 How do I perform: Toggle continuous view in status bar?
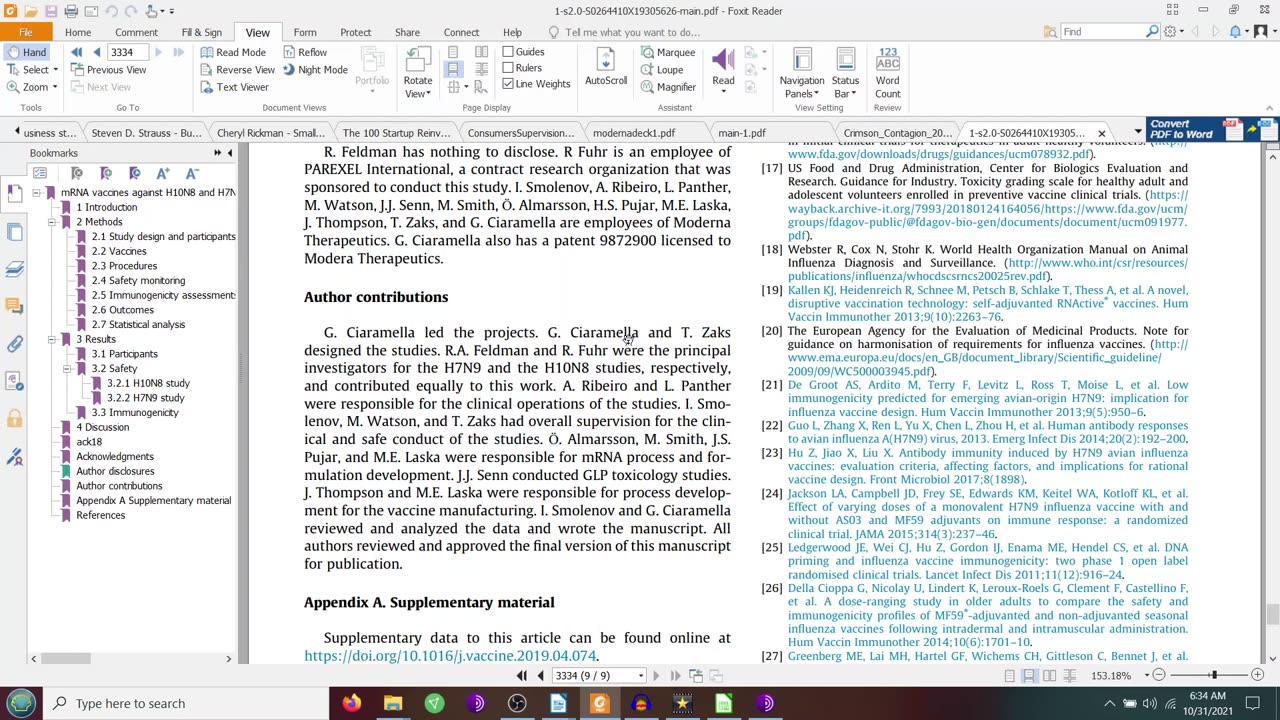coord(1029,676)
